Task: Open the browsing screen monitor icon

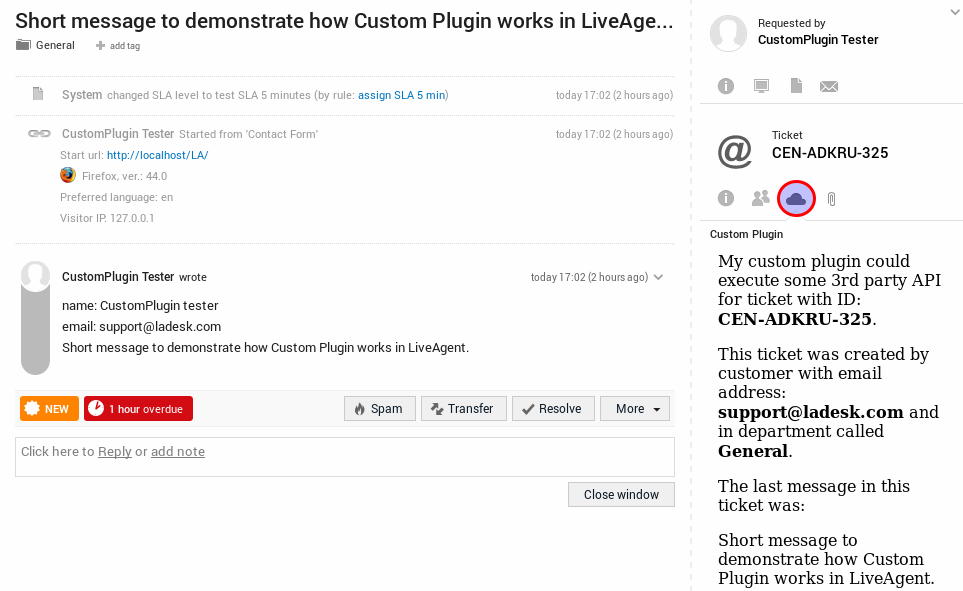Action: [x=760, y=86]
